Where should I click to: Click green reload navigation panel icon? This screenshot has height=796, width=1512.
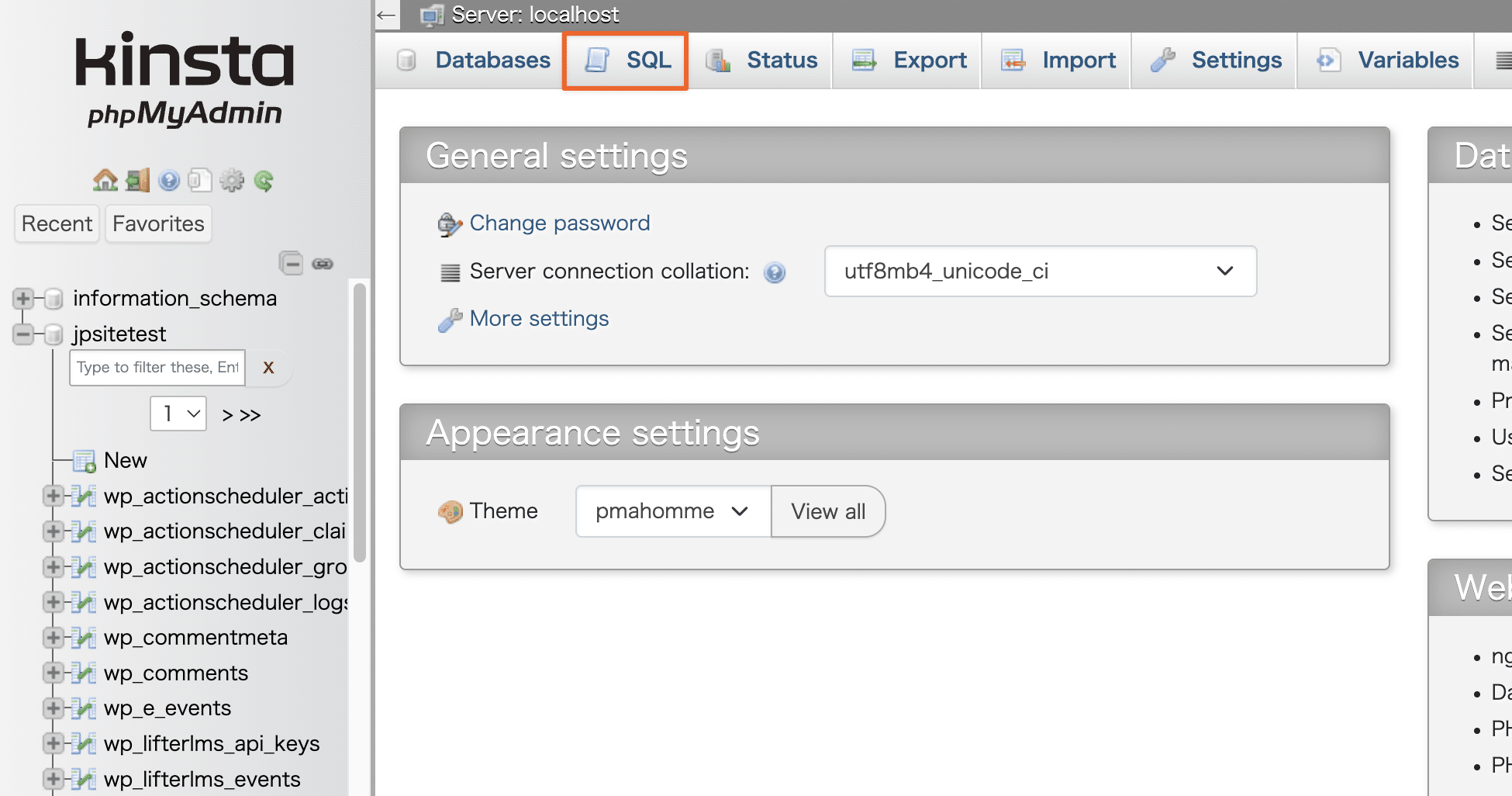(x=264, y=181)
